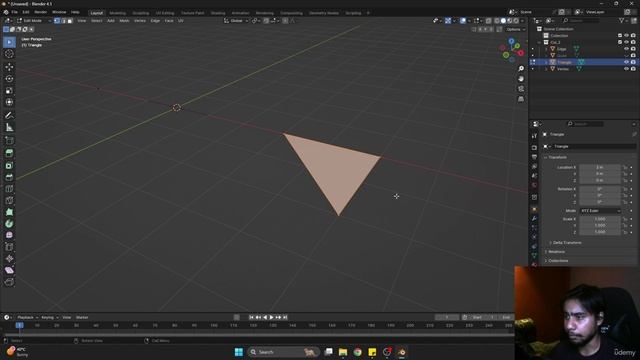Image resolution: width=640 pixels, height=360 pixels.
Task: Switch to the Modeling workspace tab
Action: point(118,13)
